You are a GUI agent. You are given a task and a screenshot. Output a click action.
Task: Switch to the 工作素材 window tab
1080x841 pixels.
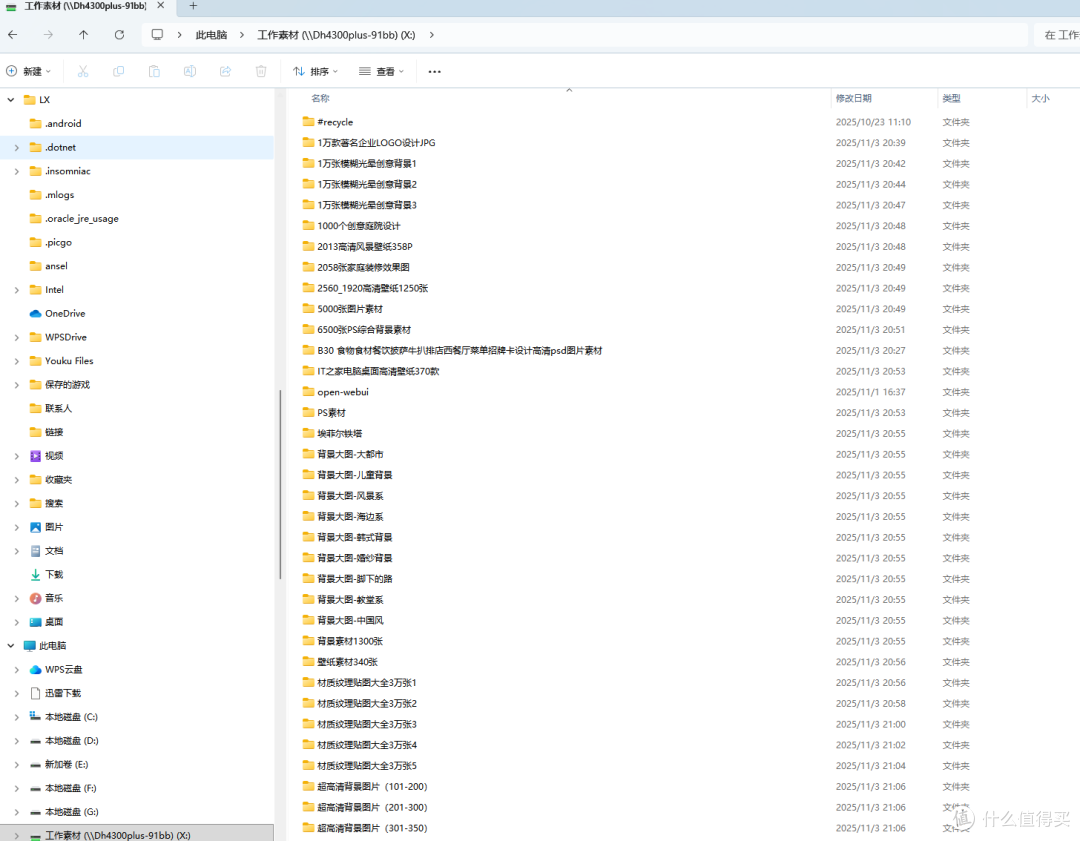(x=85, y=6)
